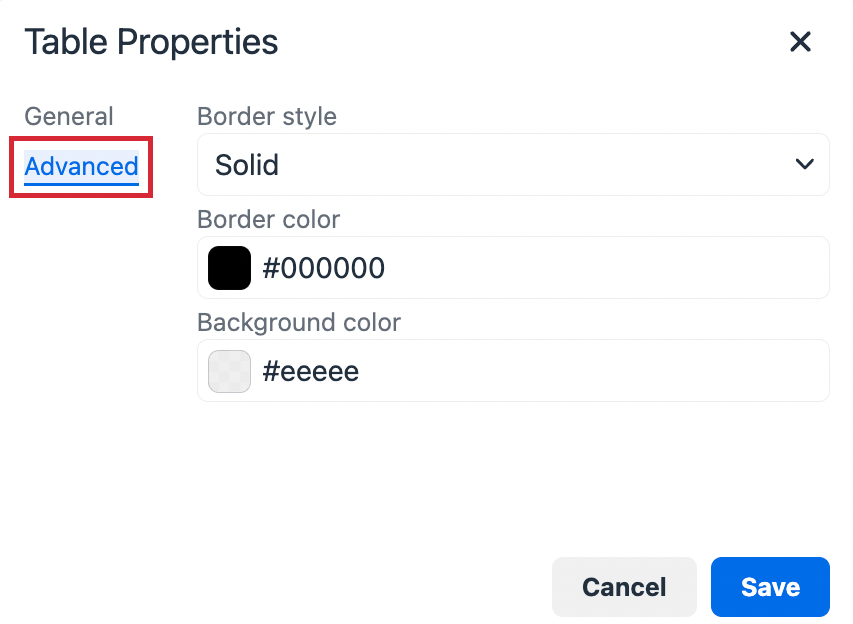Screen dimensions: 853x624
Task: Click the "Table Properties" heading
Action: 151,42
